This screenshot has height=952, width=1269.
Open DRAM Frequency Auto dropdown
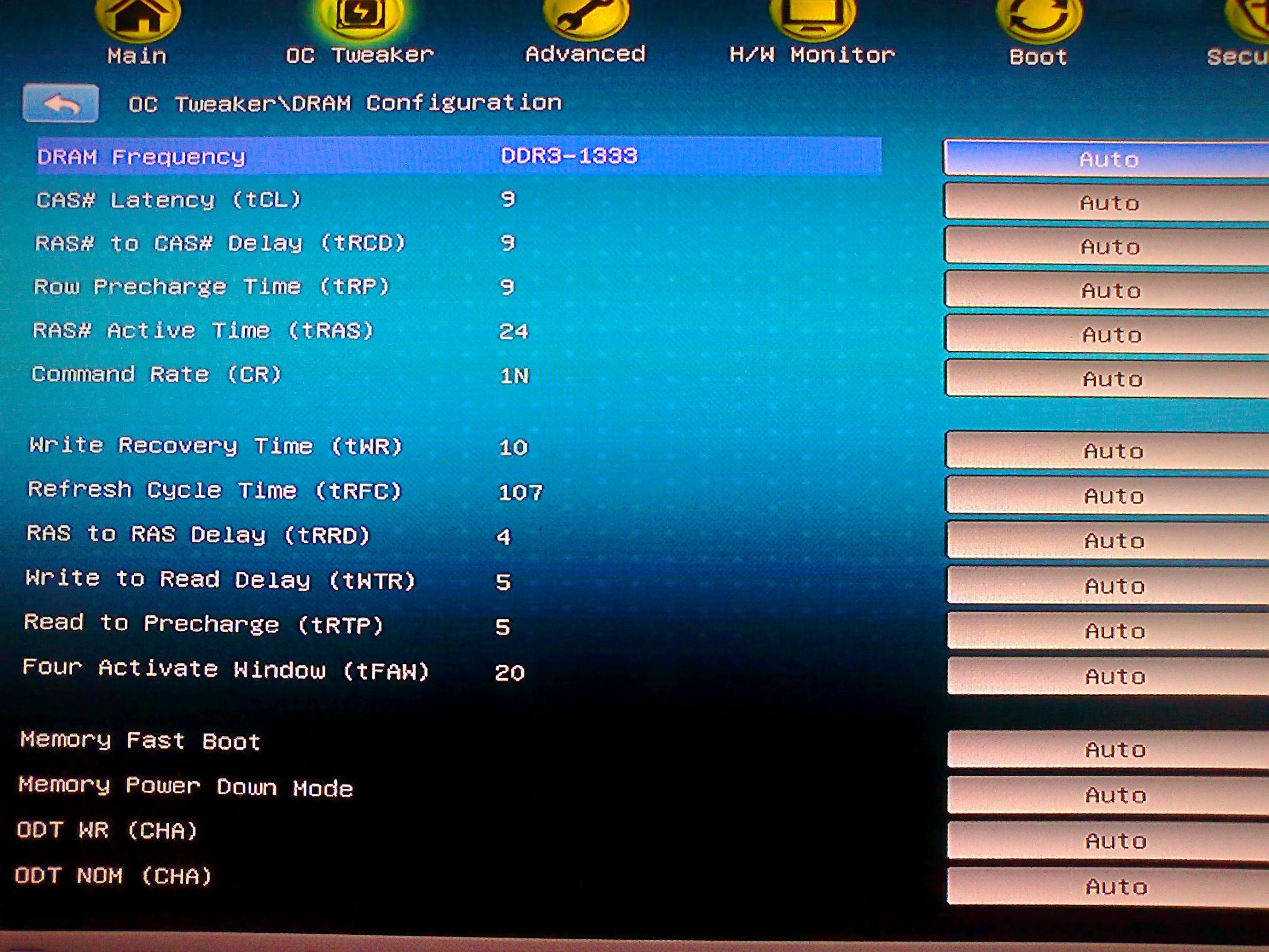pos(1107,158)
